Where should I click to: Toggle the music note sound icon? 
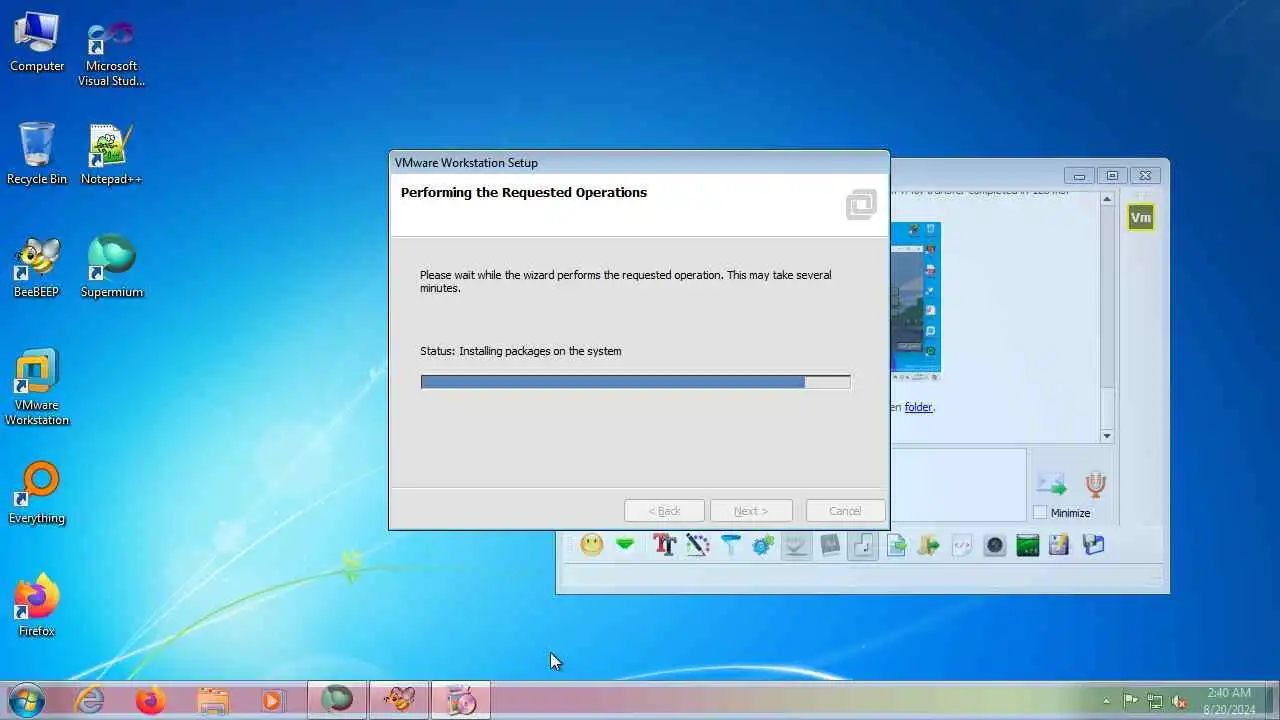(863, 545)
